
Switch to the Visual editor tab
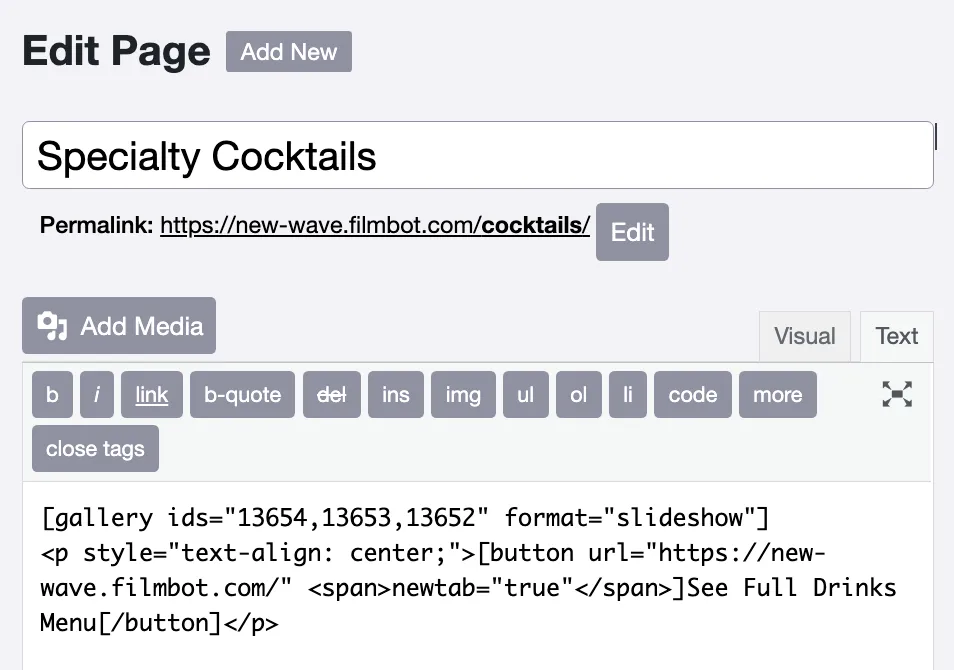[x=804, y=336]
